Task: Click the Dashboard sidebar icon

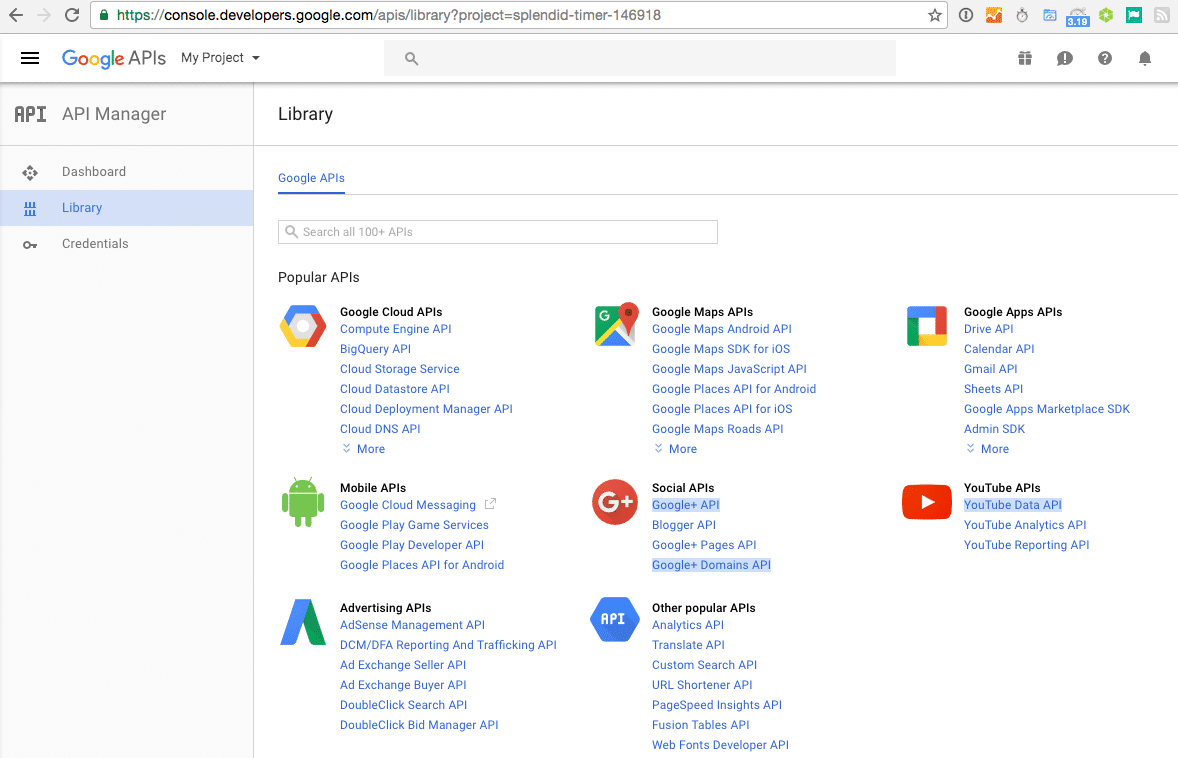Action: pos(30,173)
